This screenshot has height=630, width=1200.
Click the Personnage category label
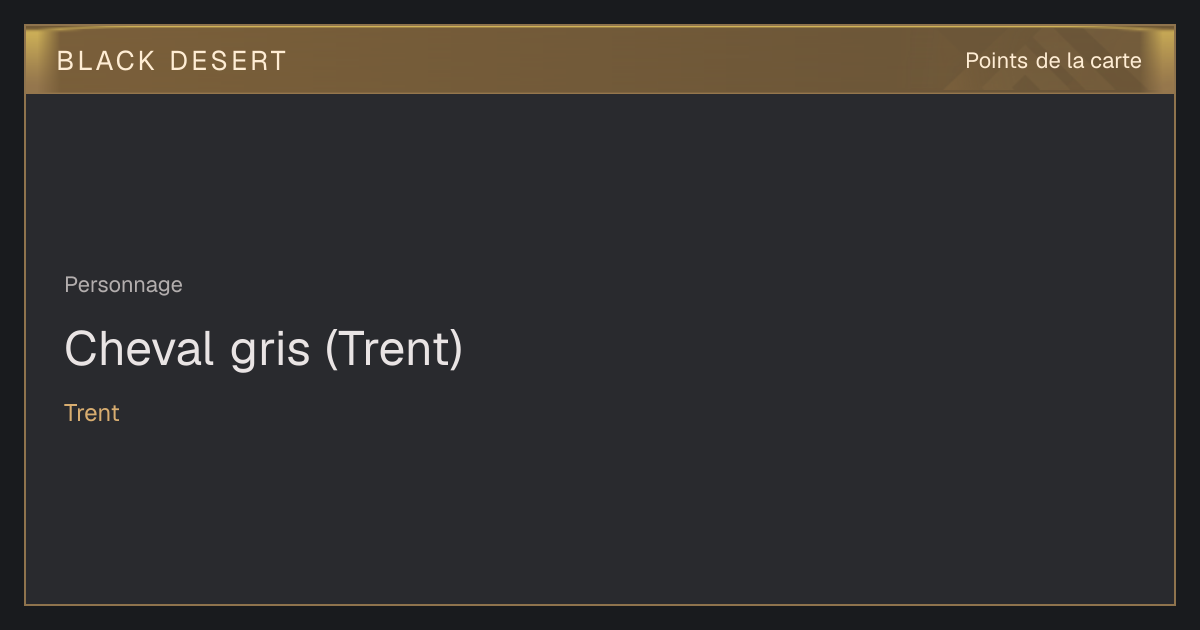[123, 285]
